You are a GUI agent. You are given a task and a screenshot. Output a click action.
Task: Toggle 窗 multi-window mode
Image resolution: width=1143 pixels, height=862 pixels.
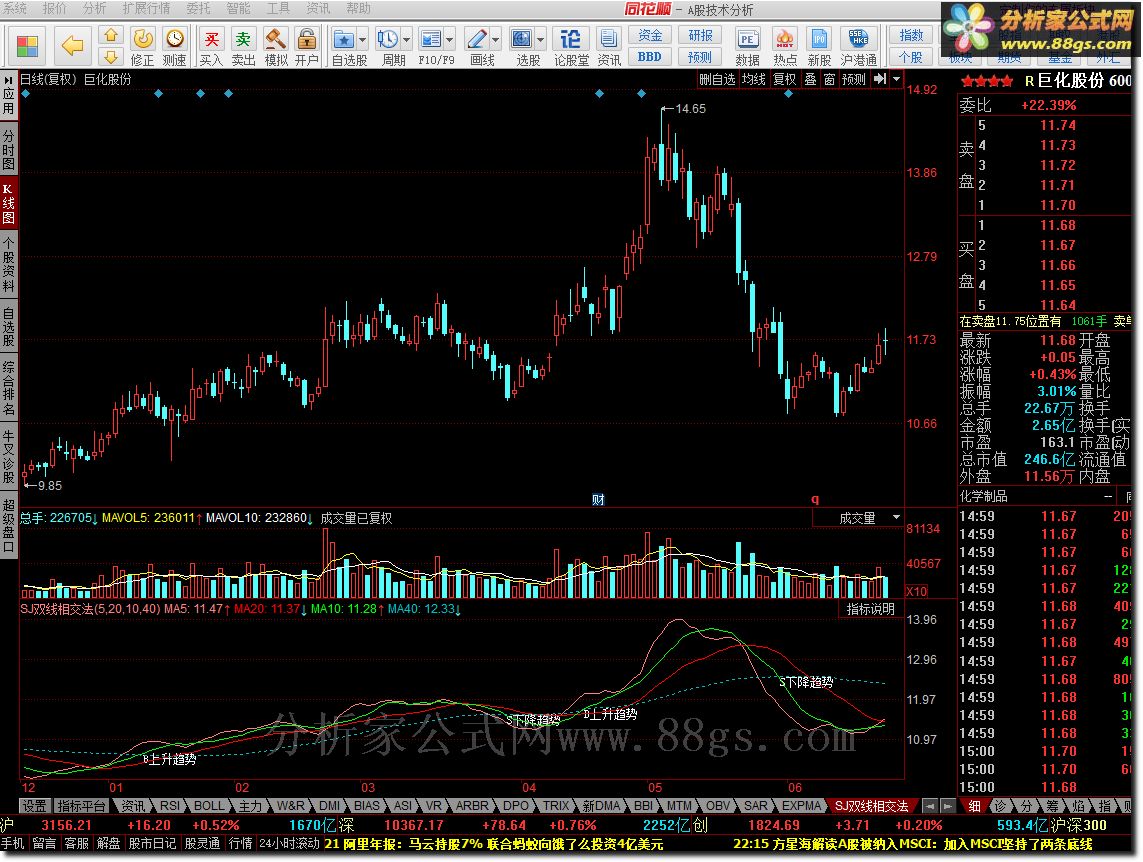click(x=829, y=79)
